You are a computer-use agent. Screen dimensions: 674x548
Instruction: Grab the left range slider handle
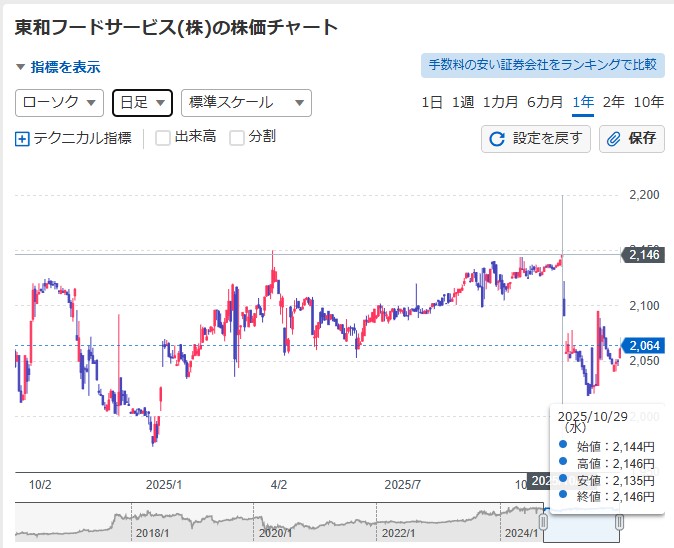[x=543, y=522]
